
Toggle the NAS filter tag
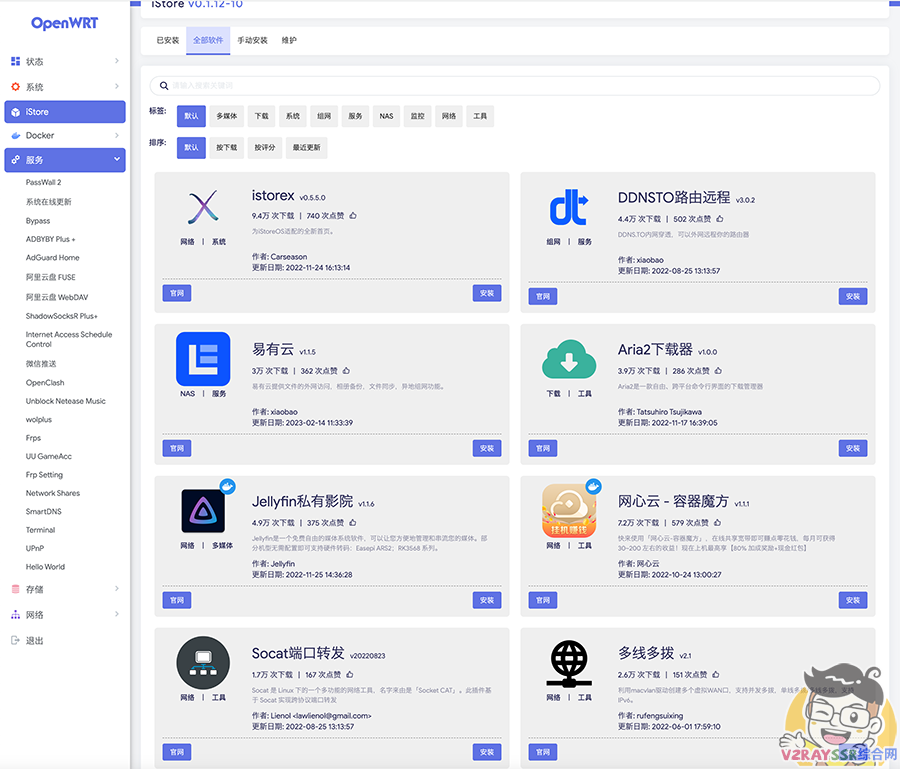386,116
